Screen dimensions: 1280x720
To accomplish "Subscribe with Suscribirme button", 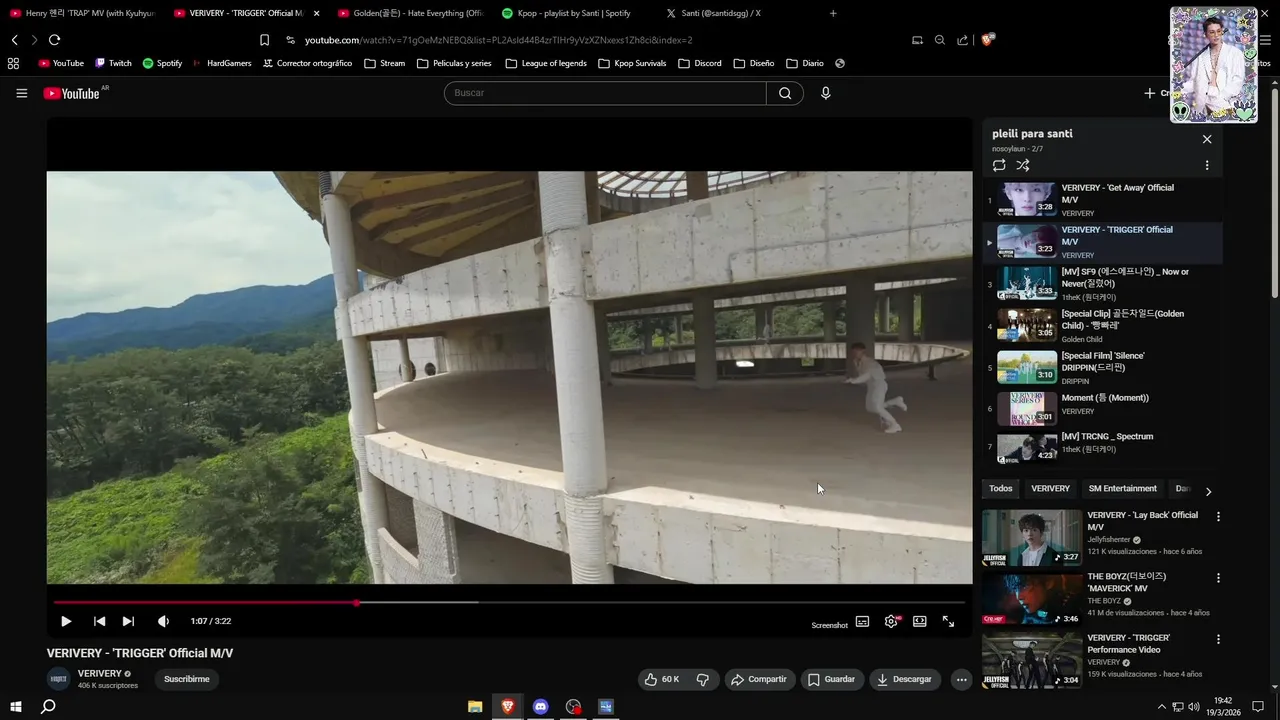I will (187, 679).
